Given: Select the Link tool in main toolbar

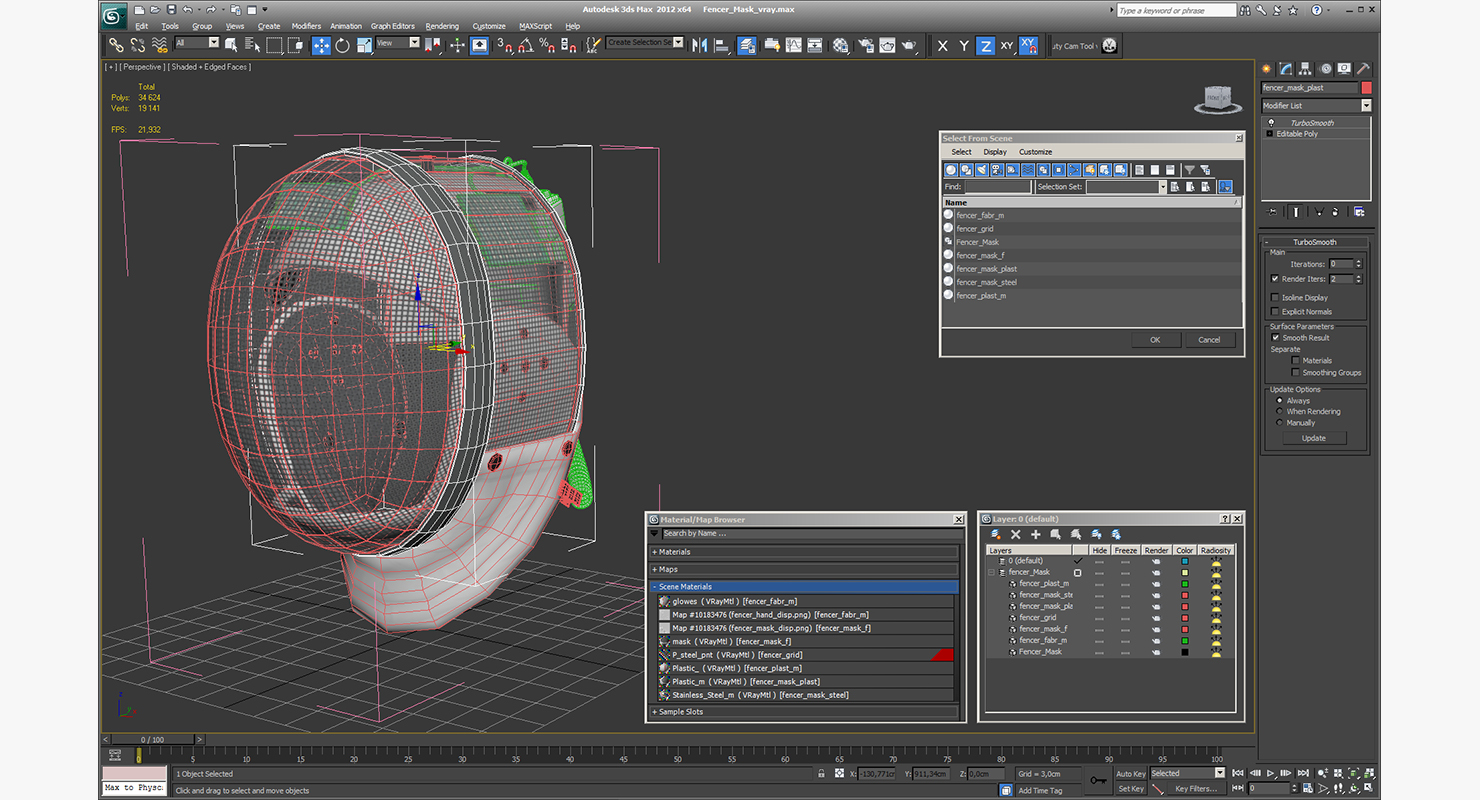Looking at the screenshot, I should [x=116, y=45].
